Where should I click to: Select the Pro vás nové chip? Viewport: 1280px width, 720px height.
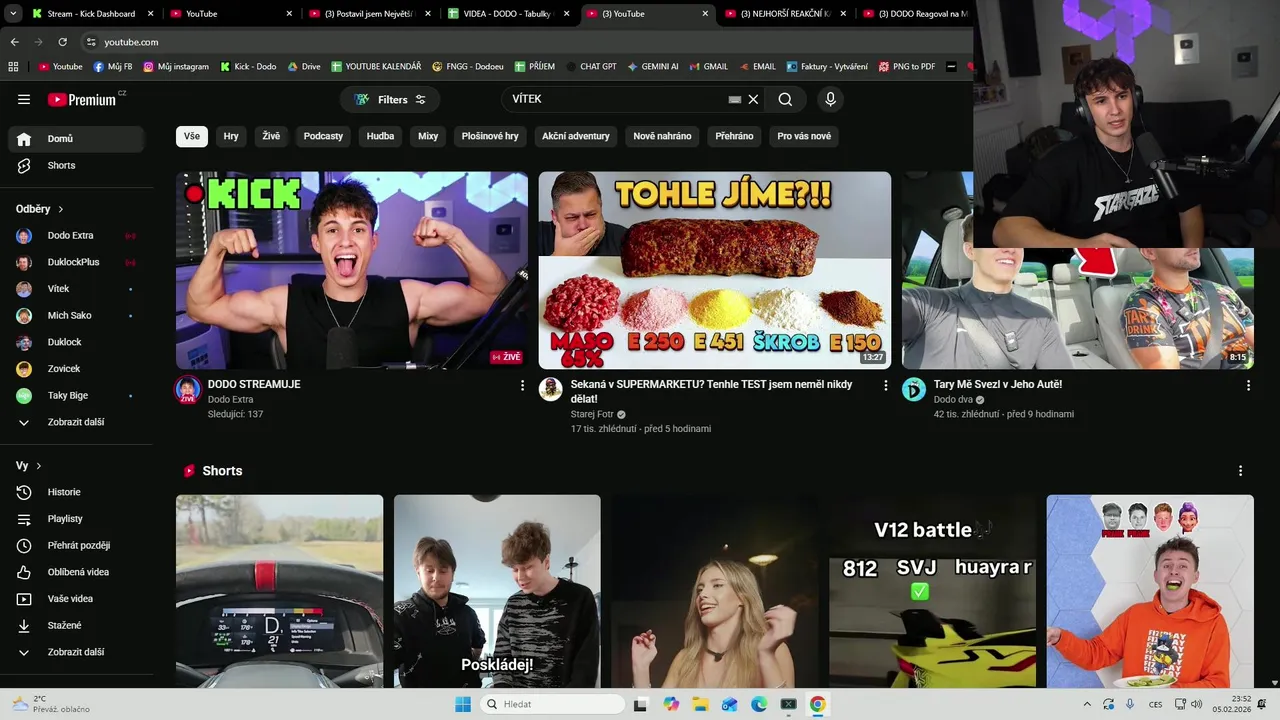click(804, 136)
